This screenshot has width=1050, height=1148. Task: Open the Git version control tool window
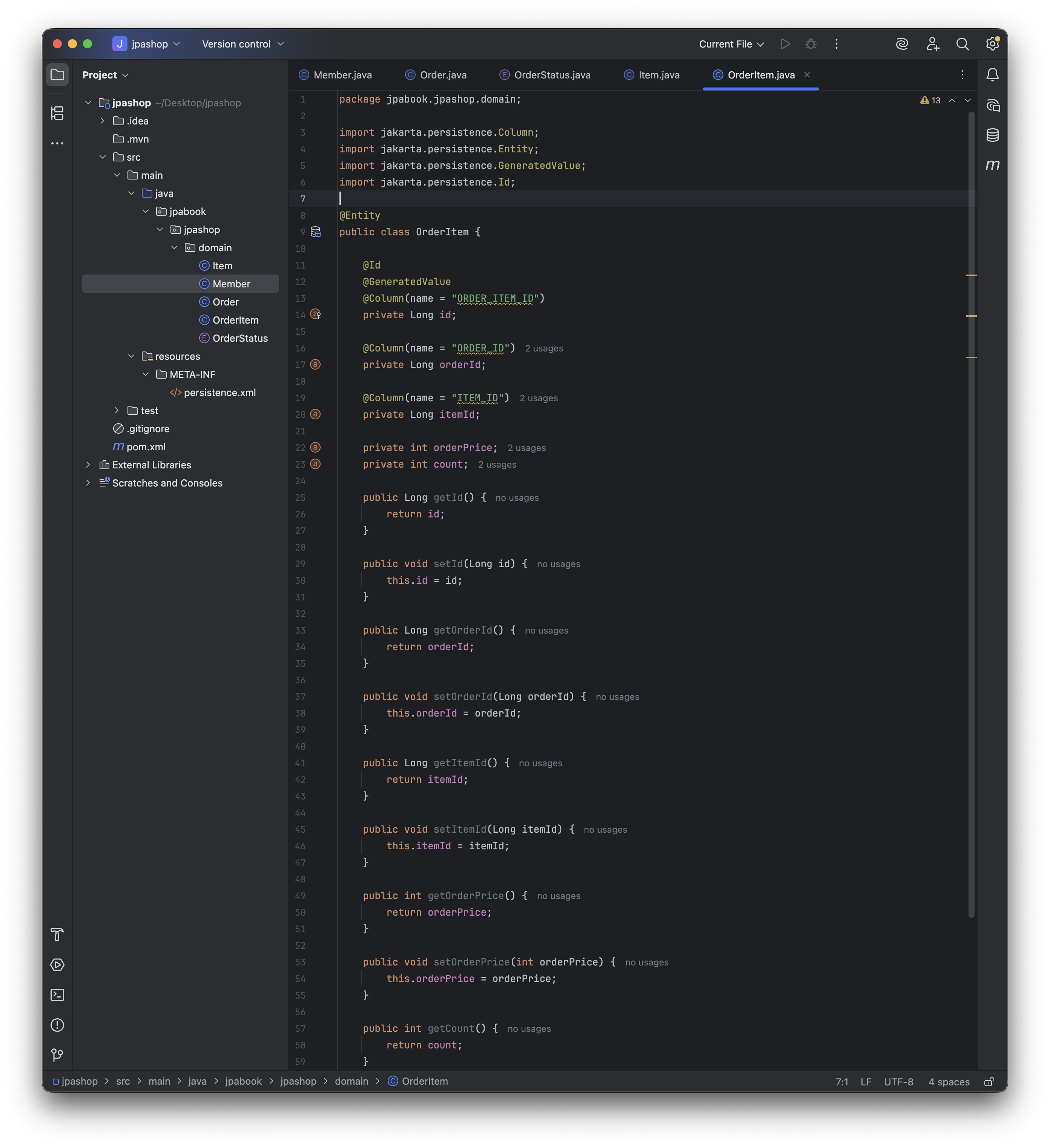[57, 1055]
